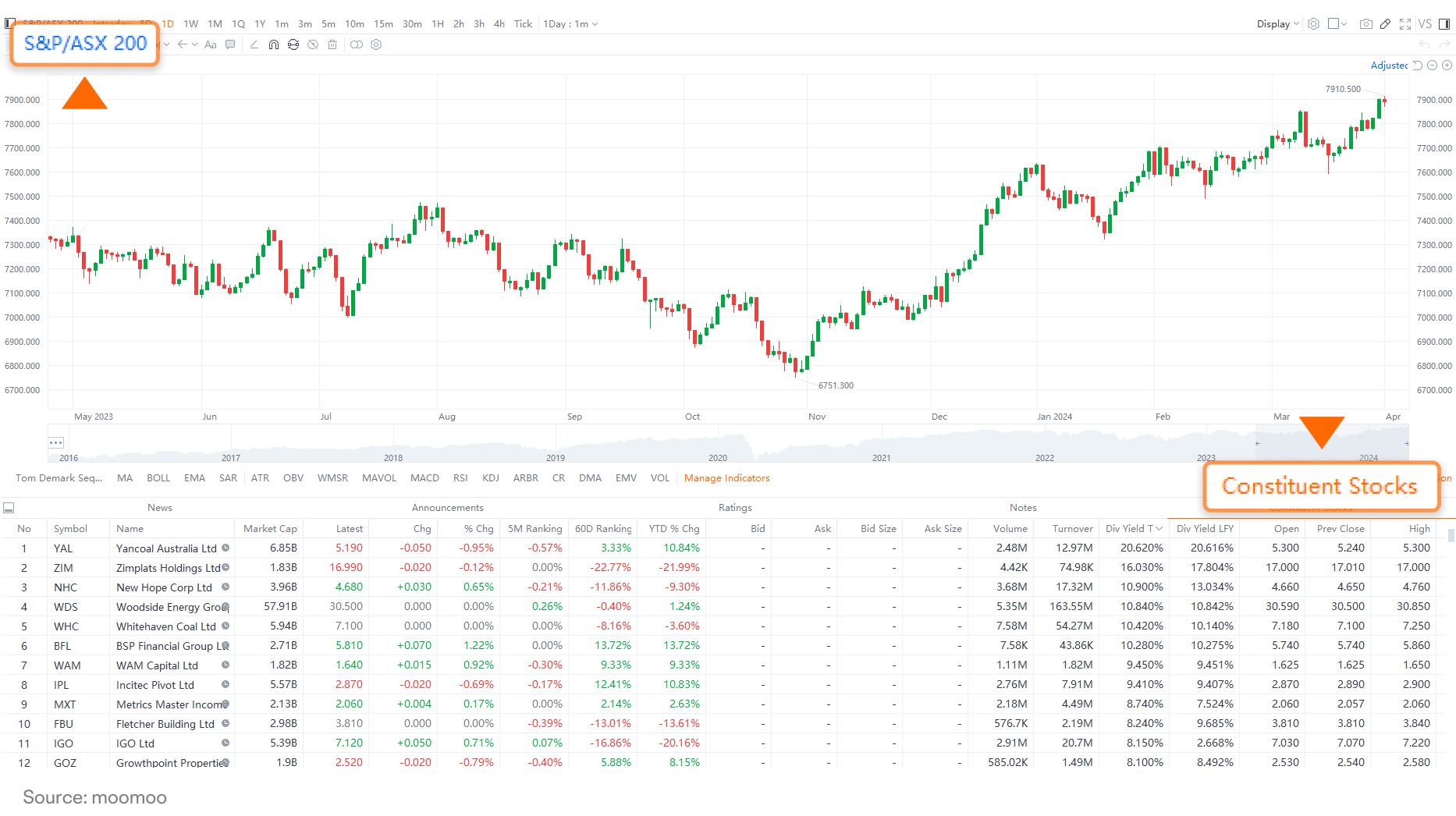The width and height of the screenshot is (1456, 816).
Task: Expand the Display dropdown
Action: pos(1278,24)
